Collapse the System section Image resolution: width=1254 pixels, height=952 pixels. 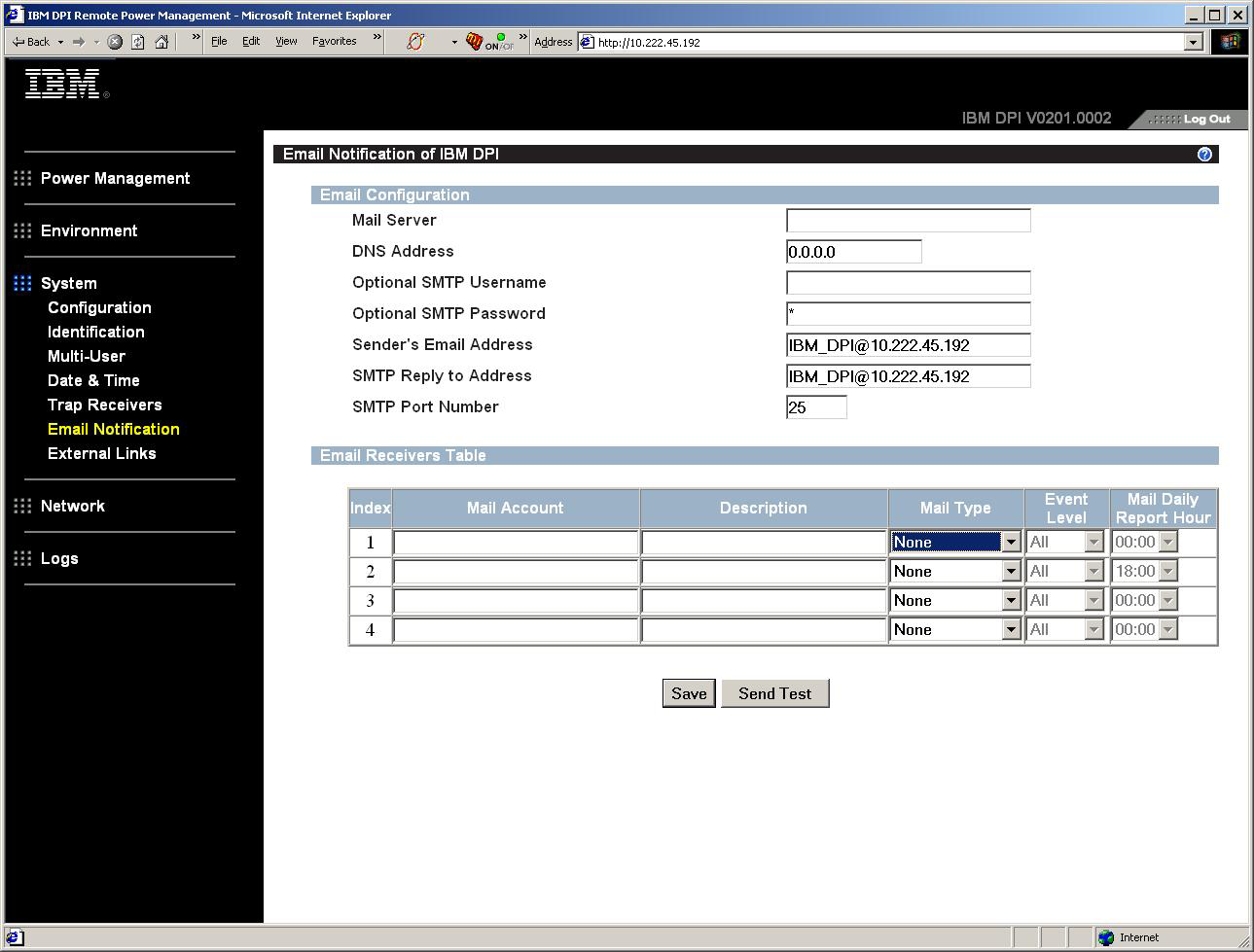pyautogui.click(x=68, y=283)
